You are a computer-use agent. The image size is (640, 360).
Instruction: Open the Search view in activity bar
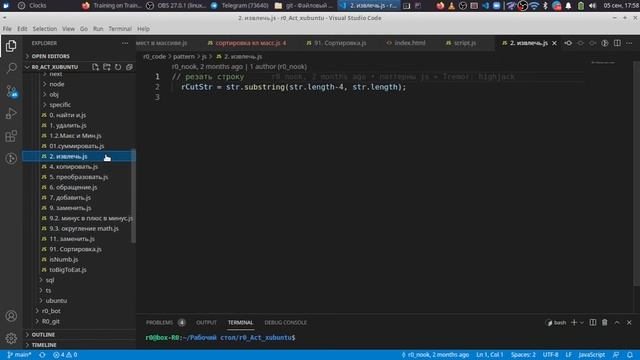[x=11, y=68]
